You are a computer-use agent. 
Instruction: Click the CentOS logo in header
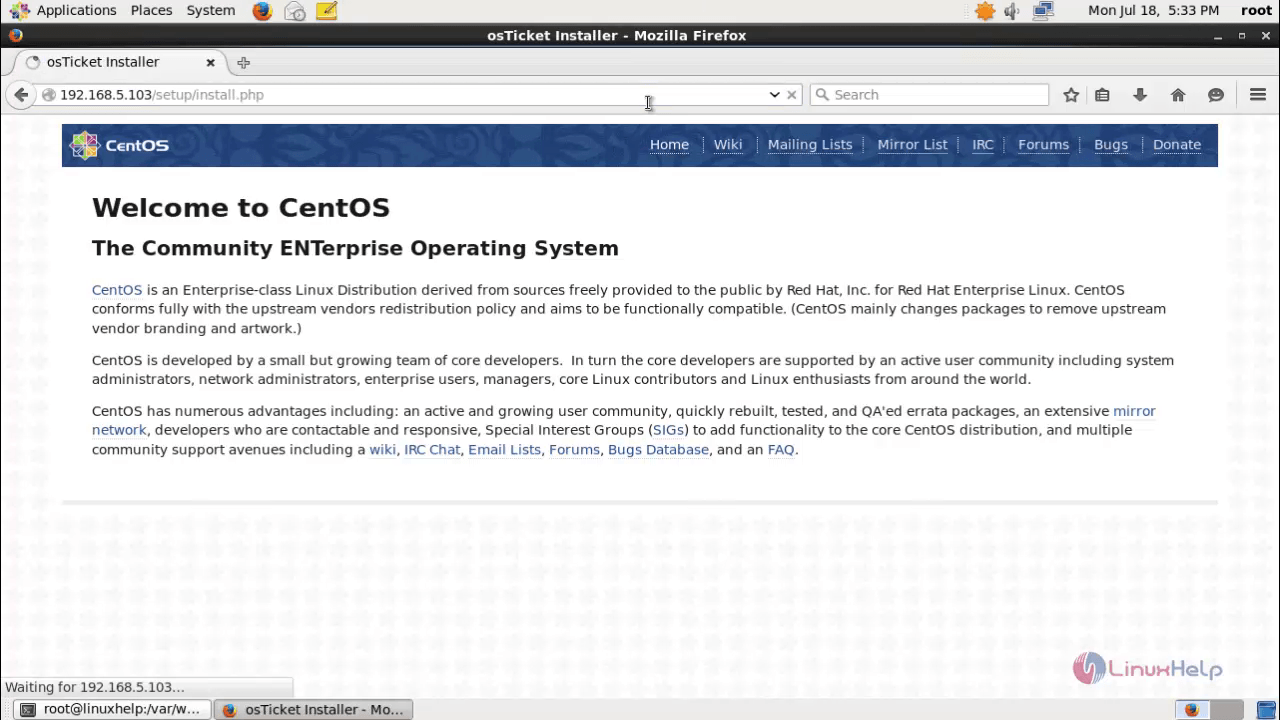[x=119, y=145]
